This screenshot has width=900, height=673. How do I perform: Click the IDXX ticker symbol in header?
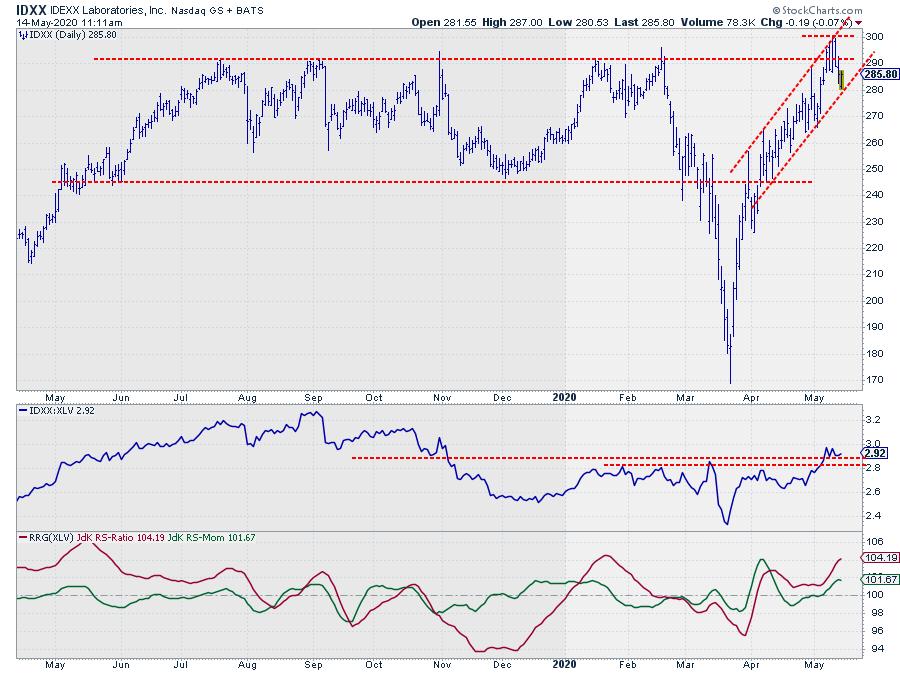tap(33, 7)
